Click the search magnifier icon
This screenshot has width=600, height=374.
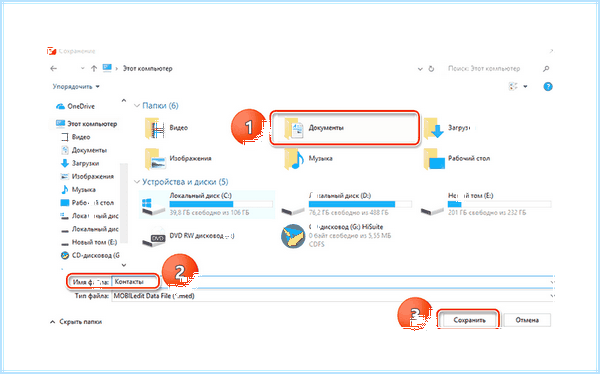click(x=546, y=69)
